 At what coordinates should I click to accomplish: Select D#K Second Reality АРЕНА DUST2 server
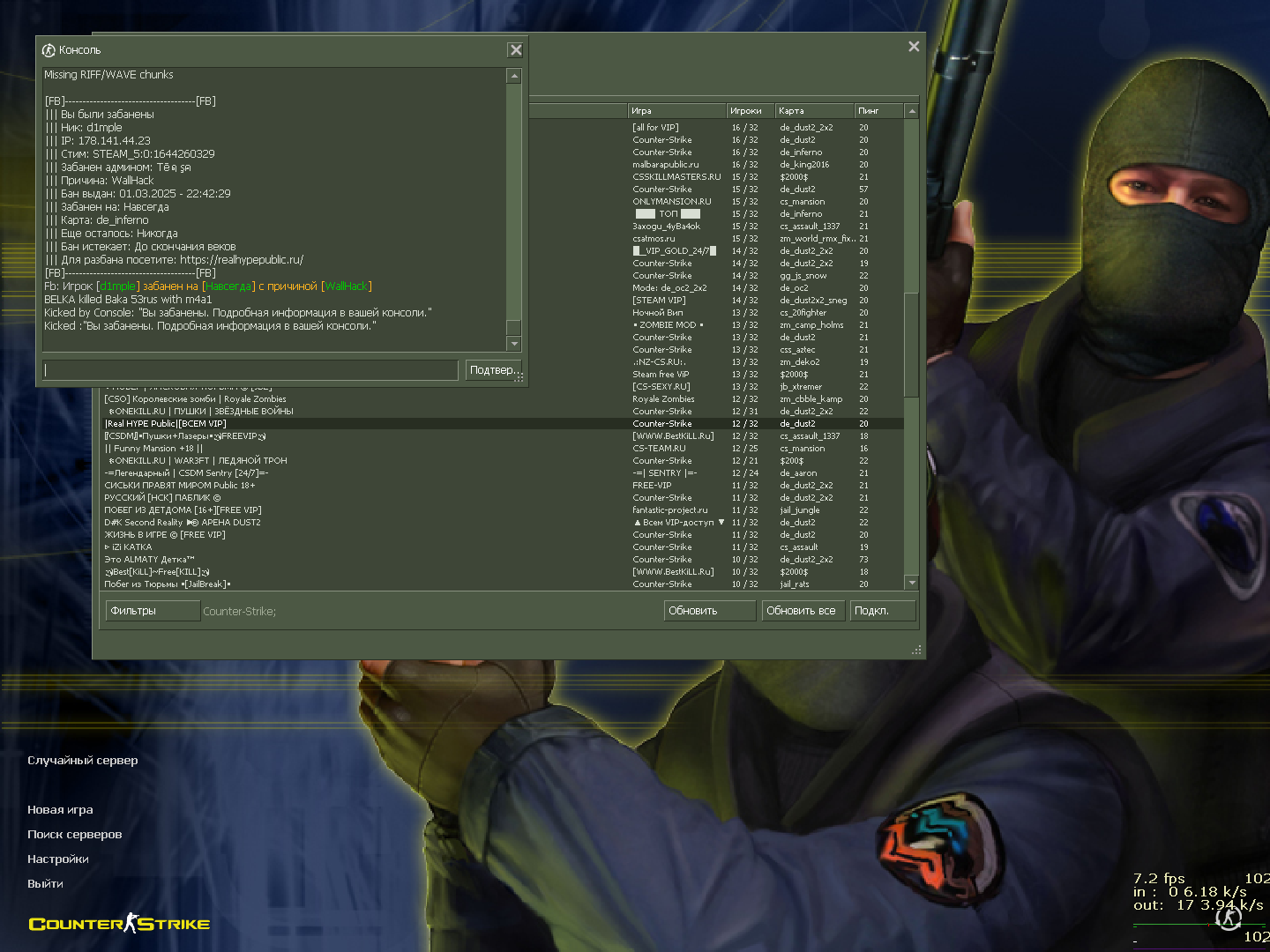(503, 523)
